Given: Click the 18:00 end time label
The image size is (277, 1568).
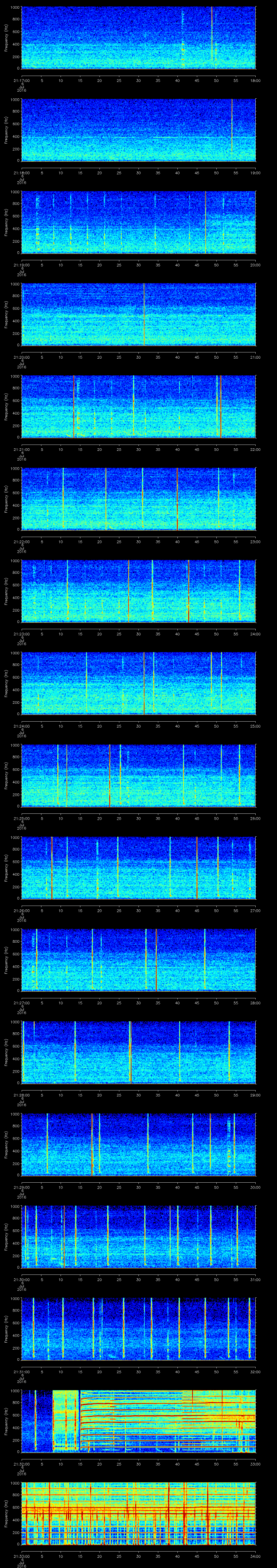Looking at the screenshot, I should tap(255, 80).
